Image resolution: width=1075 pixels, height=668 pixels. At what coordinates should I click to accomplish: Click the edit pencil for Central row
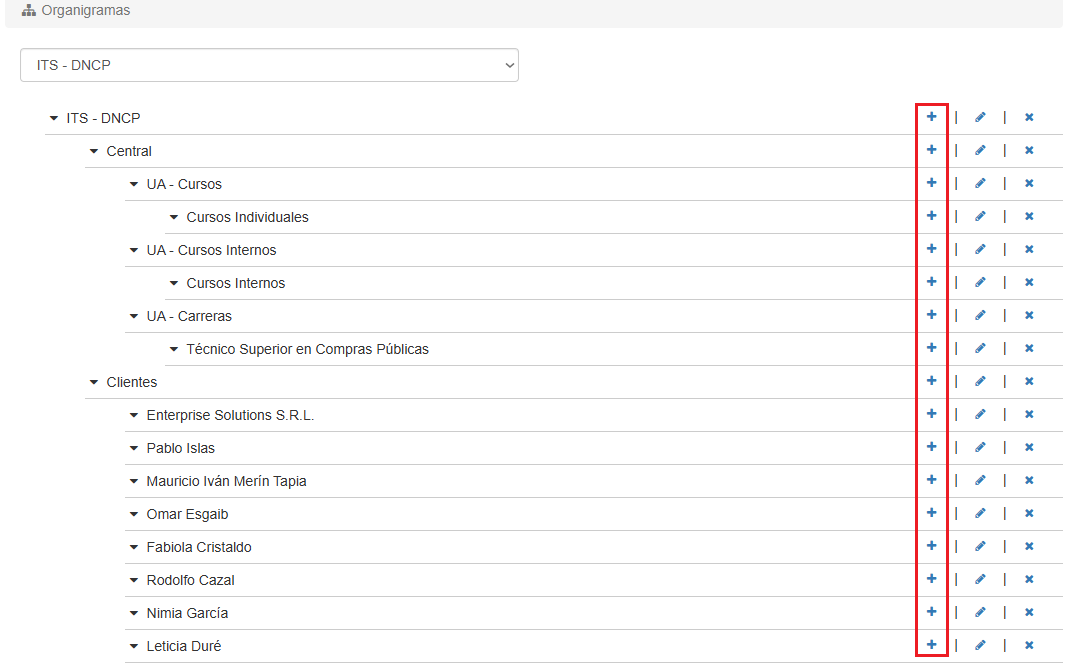click(980, 150)
